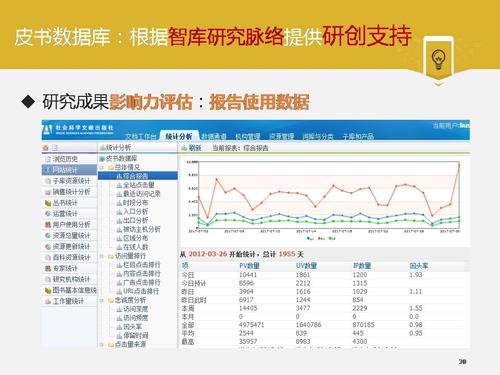
Task: Switch to the 统计分析 tab
Action: coord(179,136)
